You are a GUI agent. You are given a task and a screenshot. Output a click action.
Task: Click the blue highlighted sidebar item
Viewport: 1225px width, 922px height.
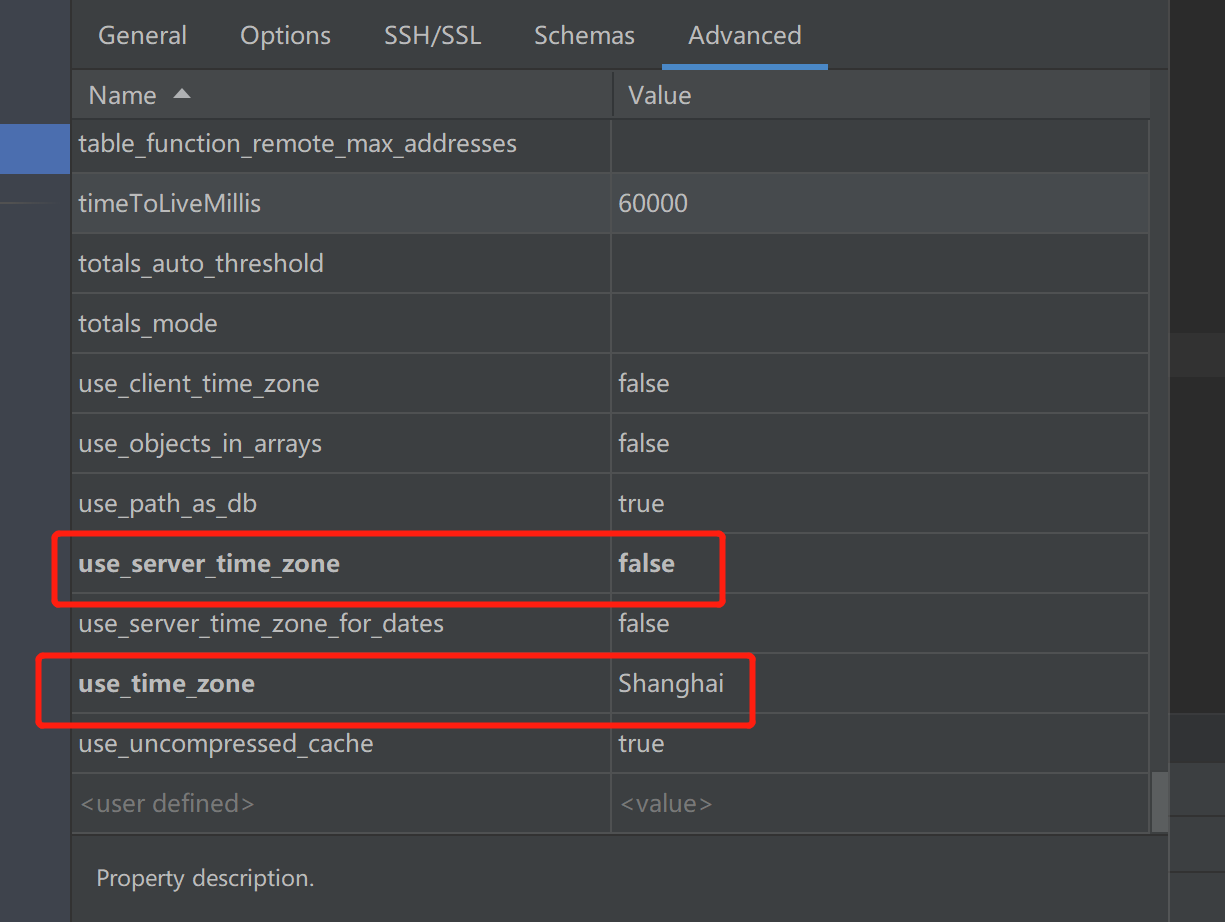point(35,148)
